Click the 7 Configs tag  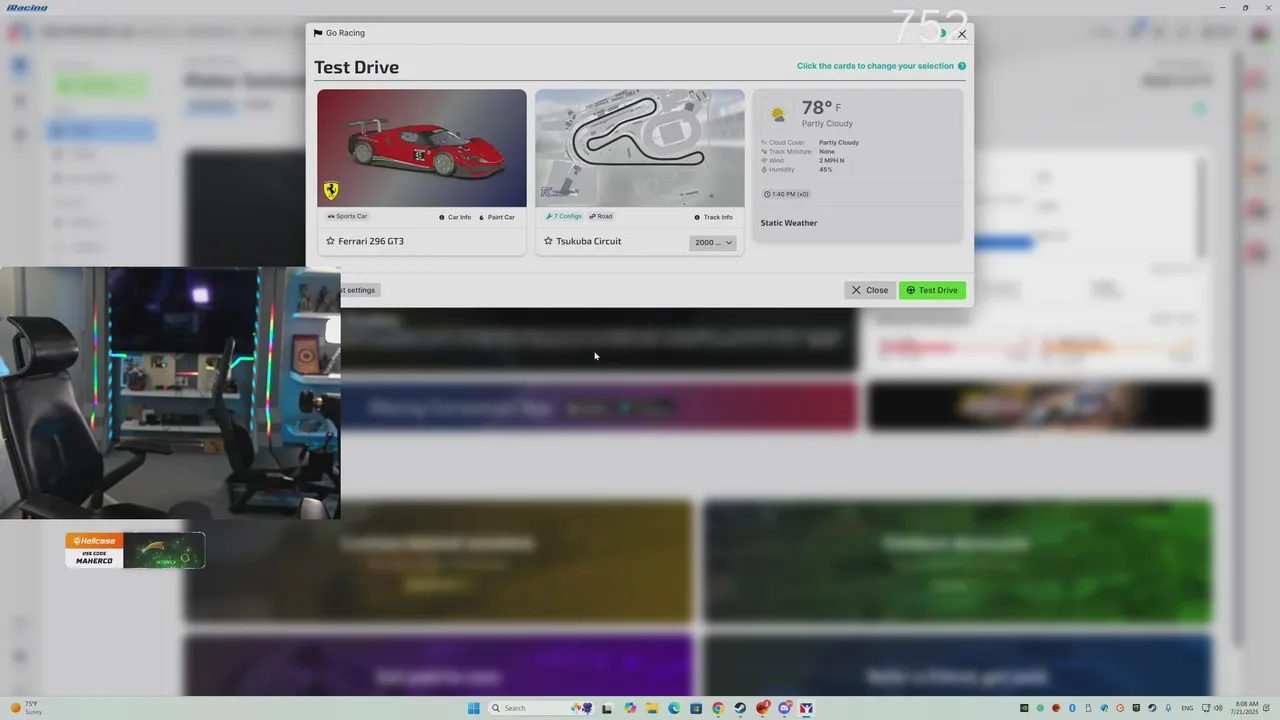coord(564,216)
